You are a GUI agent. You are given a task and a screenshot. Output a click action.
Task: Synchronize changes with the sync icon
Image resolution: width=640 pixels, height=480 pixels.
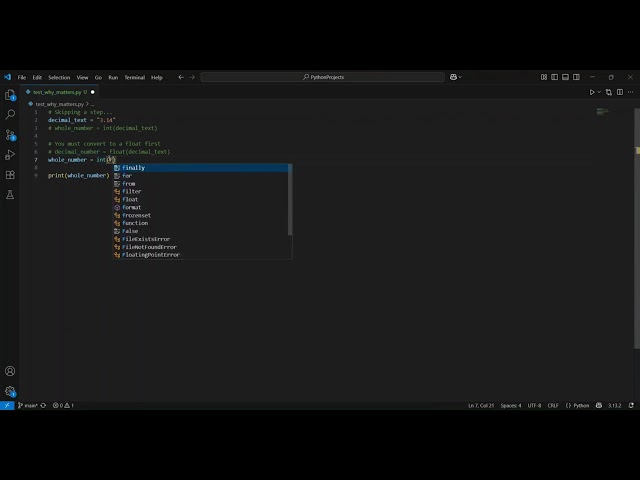tap(43, 405)
